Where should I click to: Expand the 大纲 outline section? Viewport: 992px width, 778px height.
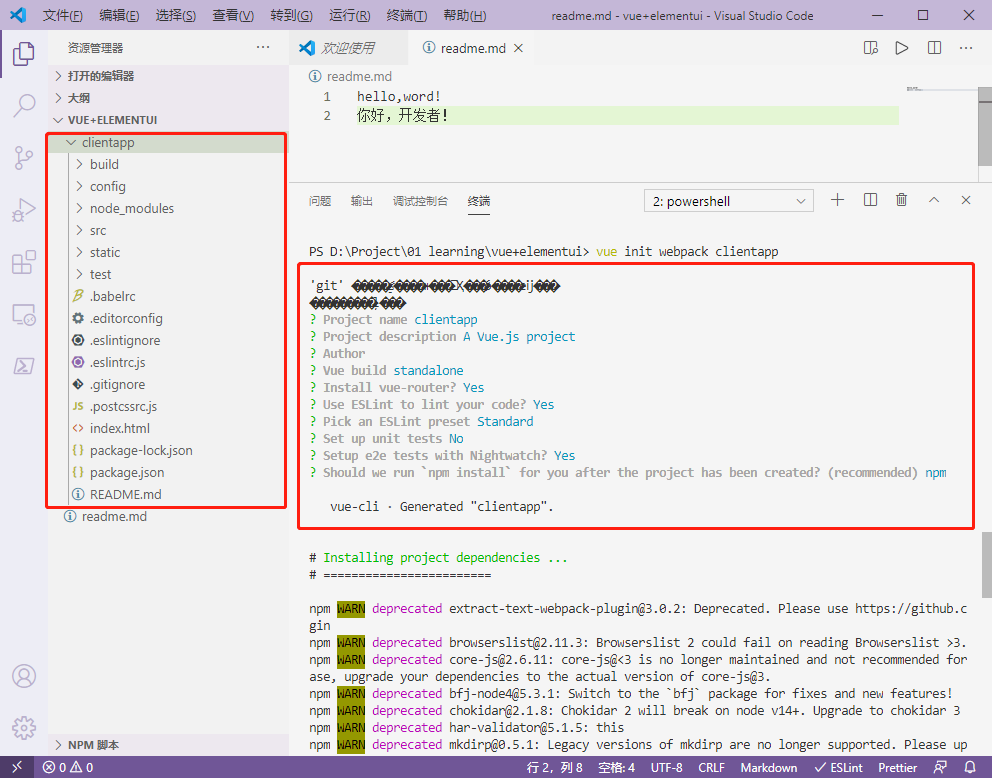tap(169, 98)
